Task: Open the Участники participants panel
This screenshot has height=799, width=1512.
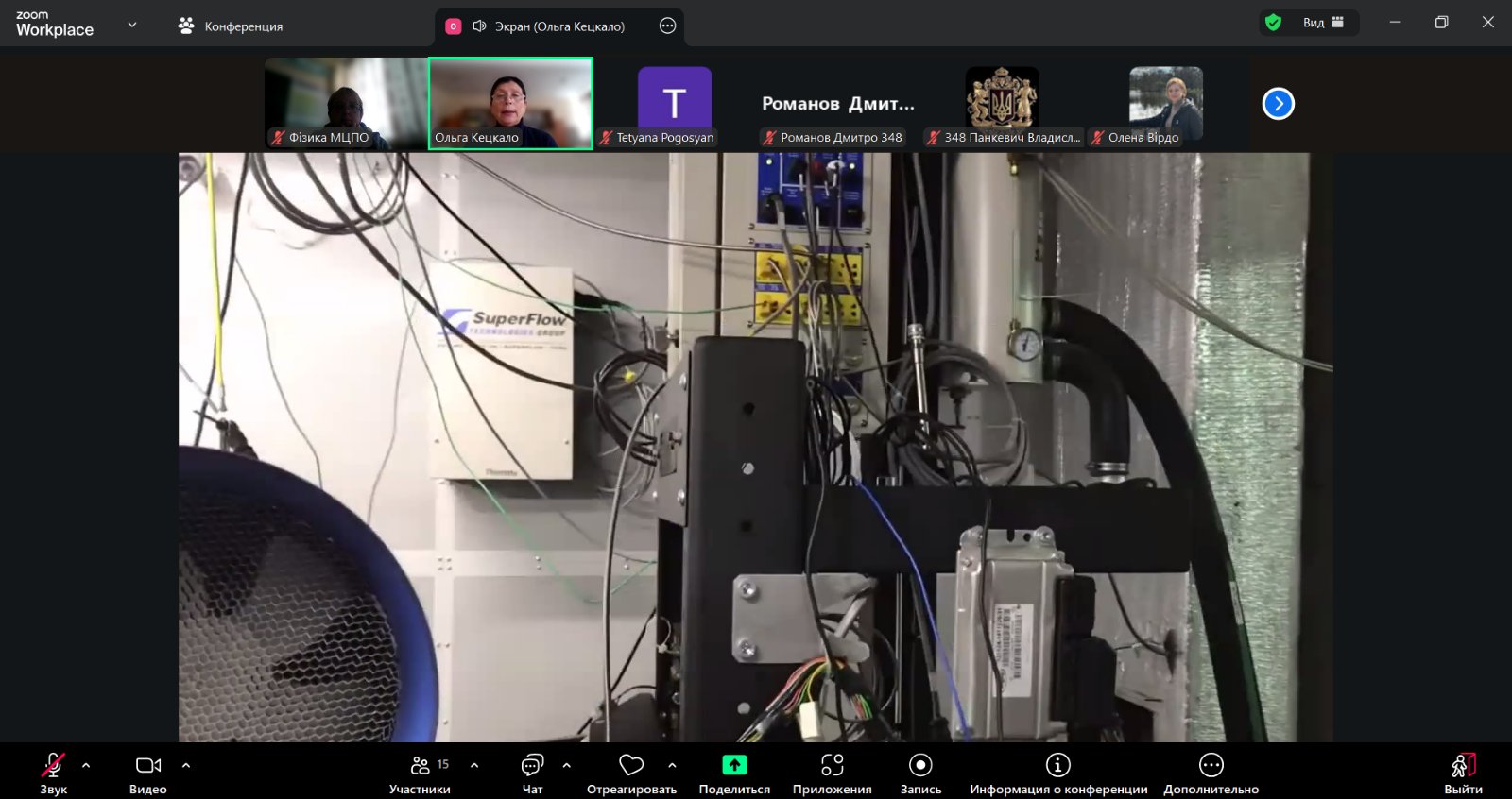Action: (421, 772)
